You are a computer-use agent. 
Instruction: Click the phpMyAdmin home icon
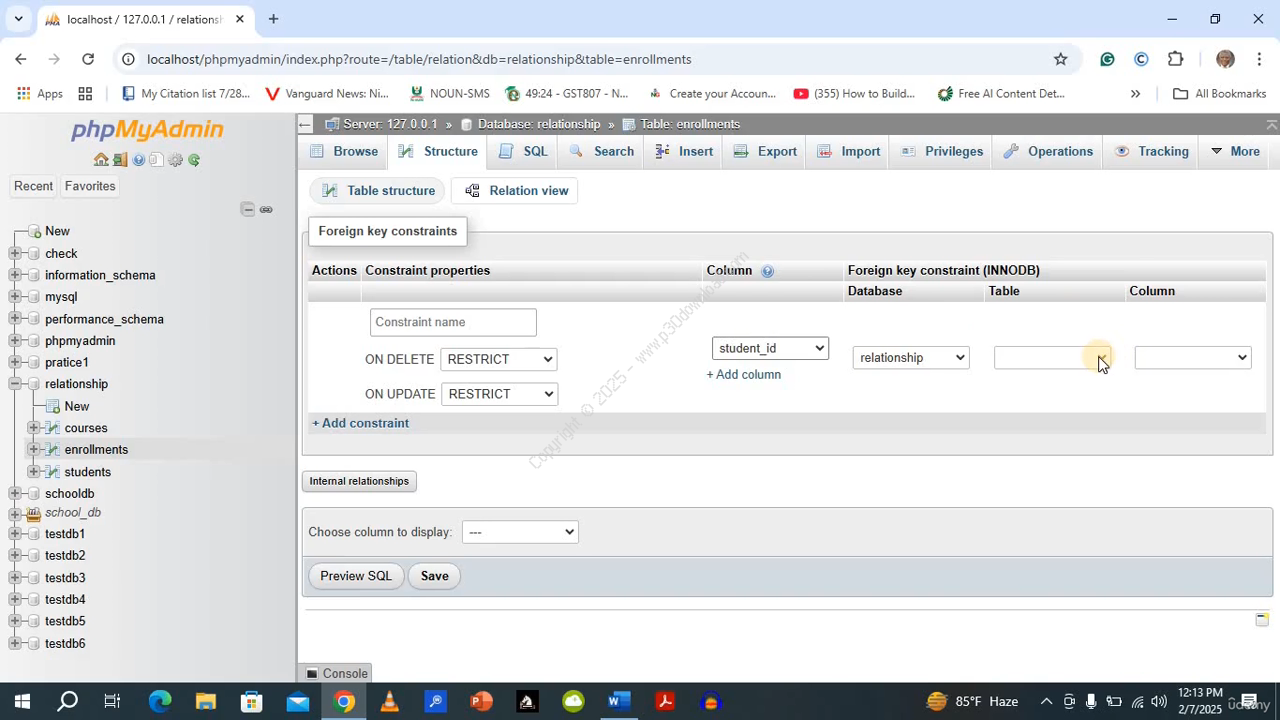click(101, 160)
